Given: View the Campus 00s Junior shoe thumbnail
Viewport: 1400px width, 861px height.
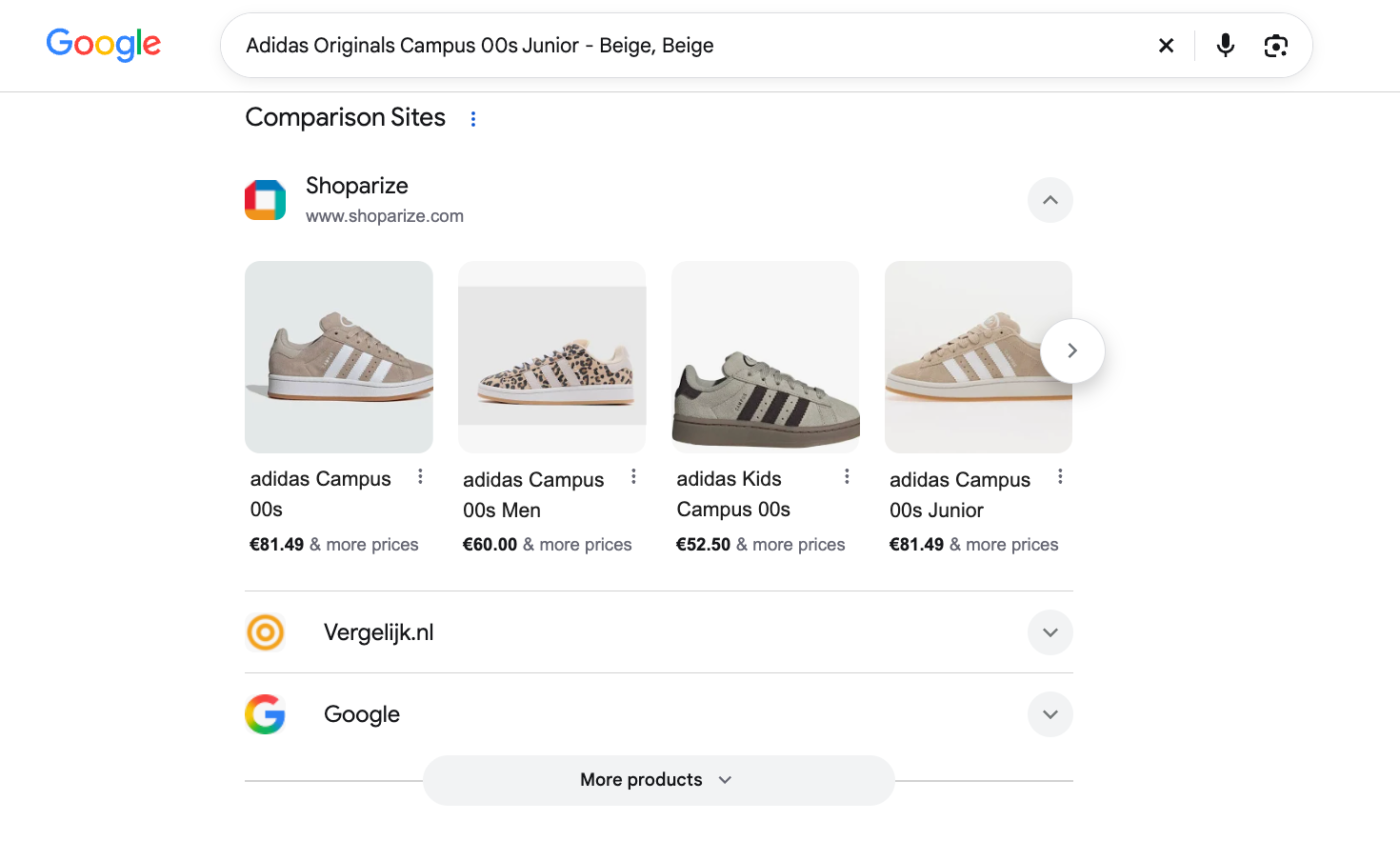Looking at the screenshot, I should pos(979,357).
